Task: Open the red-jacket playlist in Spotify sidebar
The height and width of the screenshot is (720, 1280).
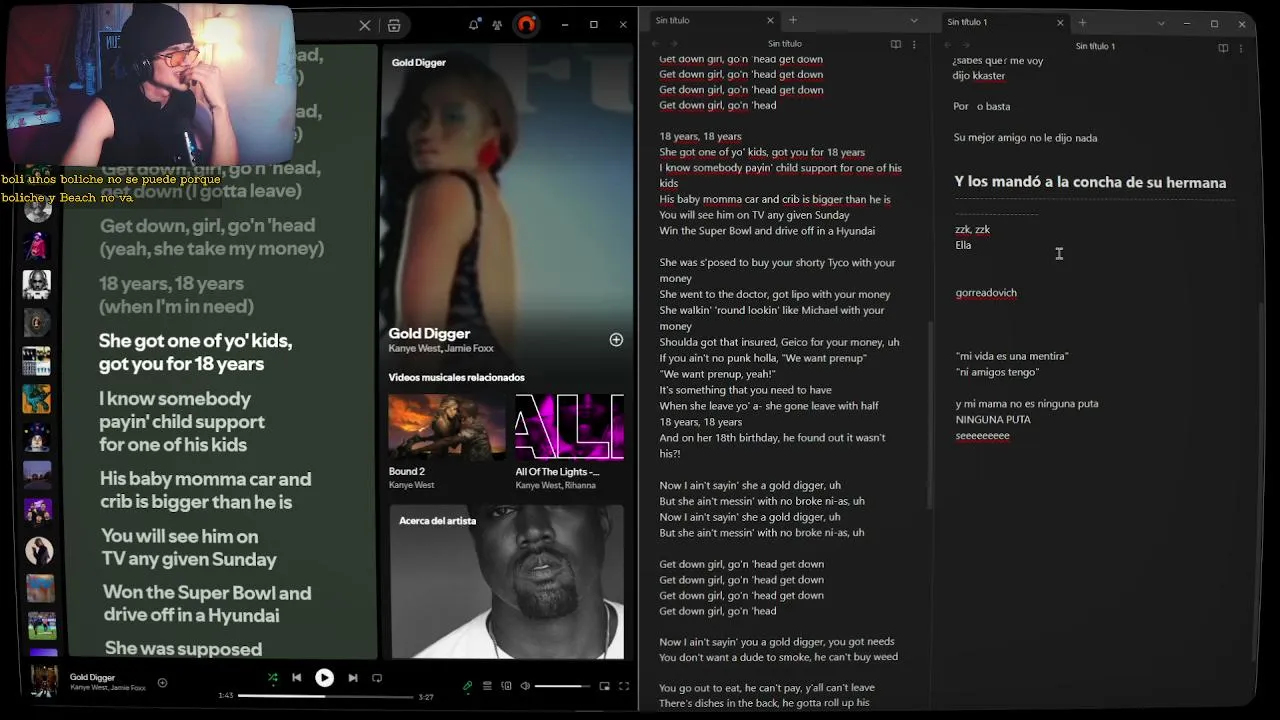Action: coord(38,246)
